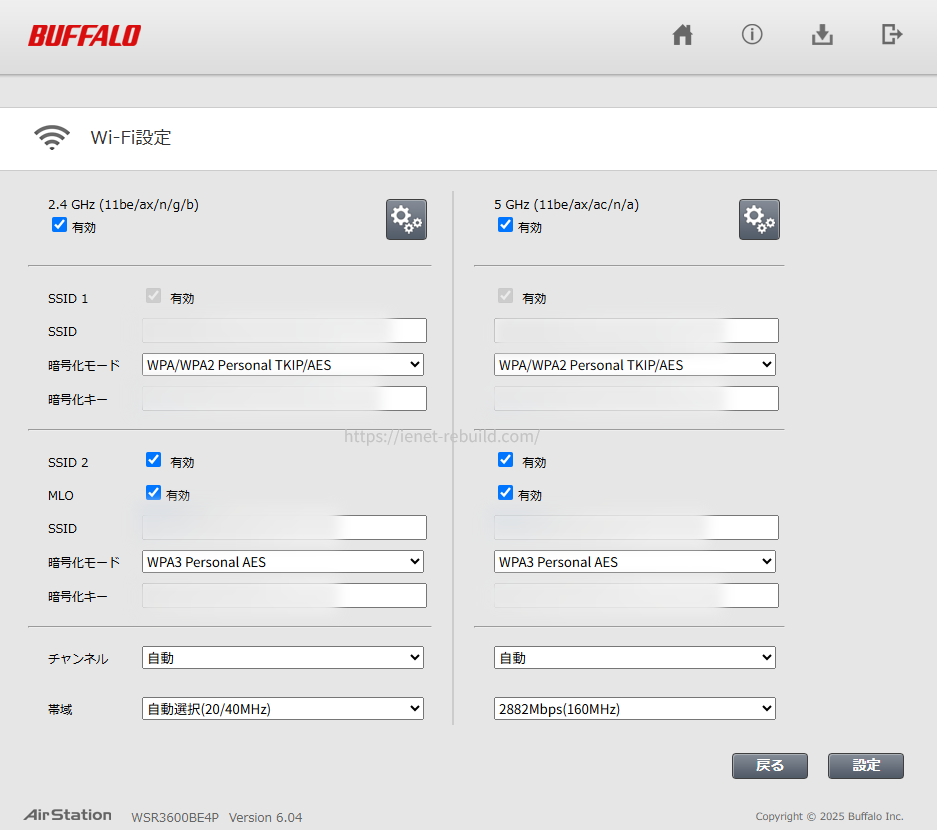Screen dimensions: 937x830
Task: Click 2.4 GHz SSID 2 name field
Action: [284, 528]
